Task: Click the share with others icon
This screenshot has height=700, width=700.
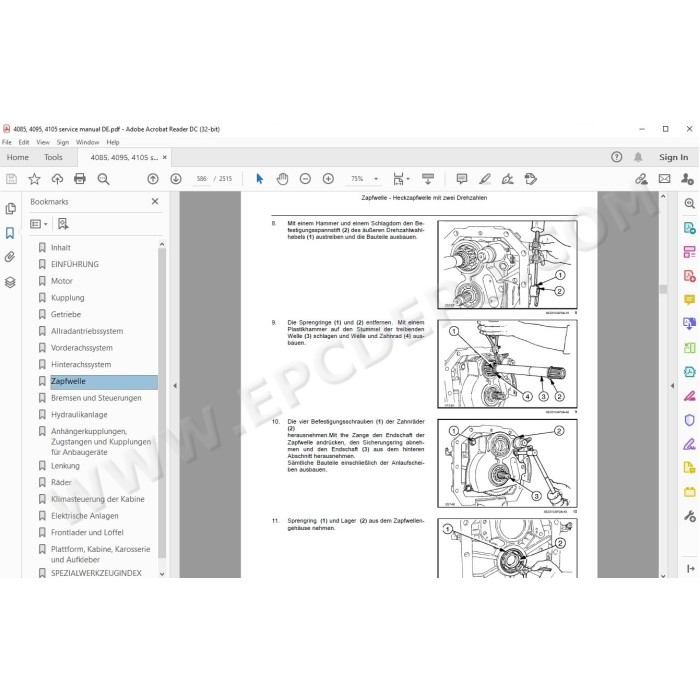Action: [687, 179]
